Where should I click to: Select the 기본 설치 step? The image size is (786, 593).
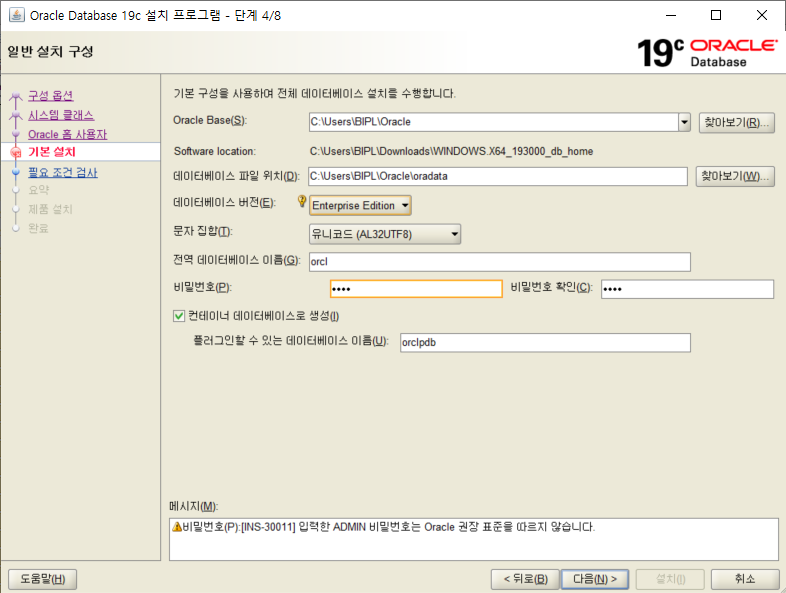[52, 152]
